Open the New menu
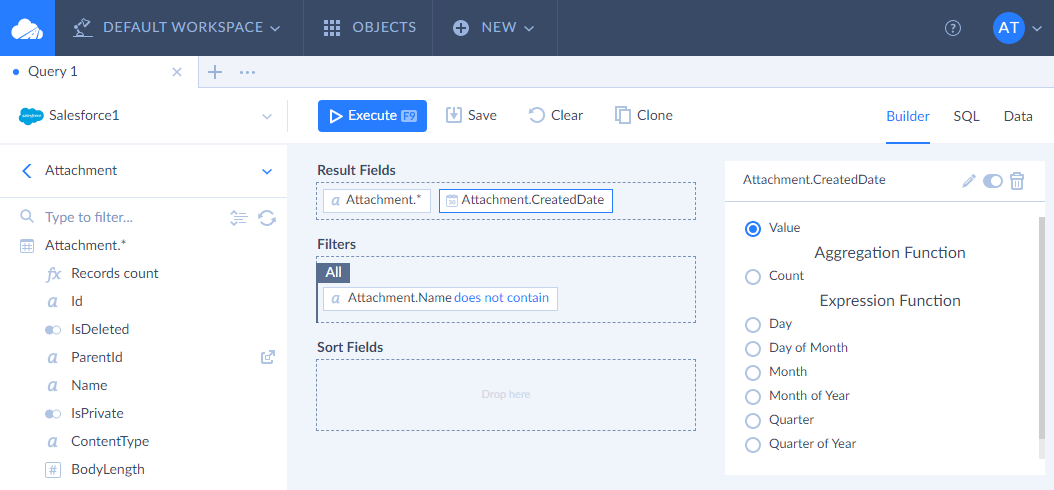 (494, 28)
